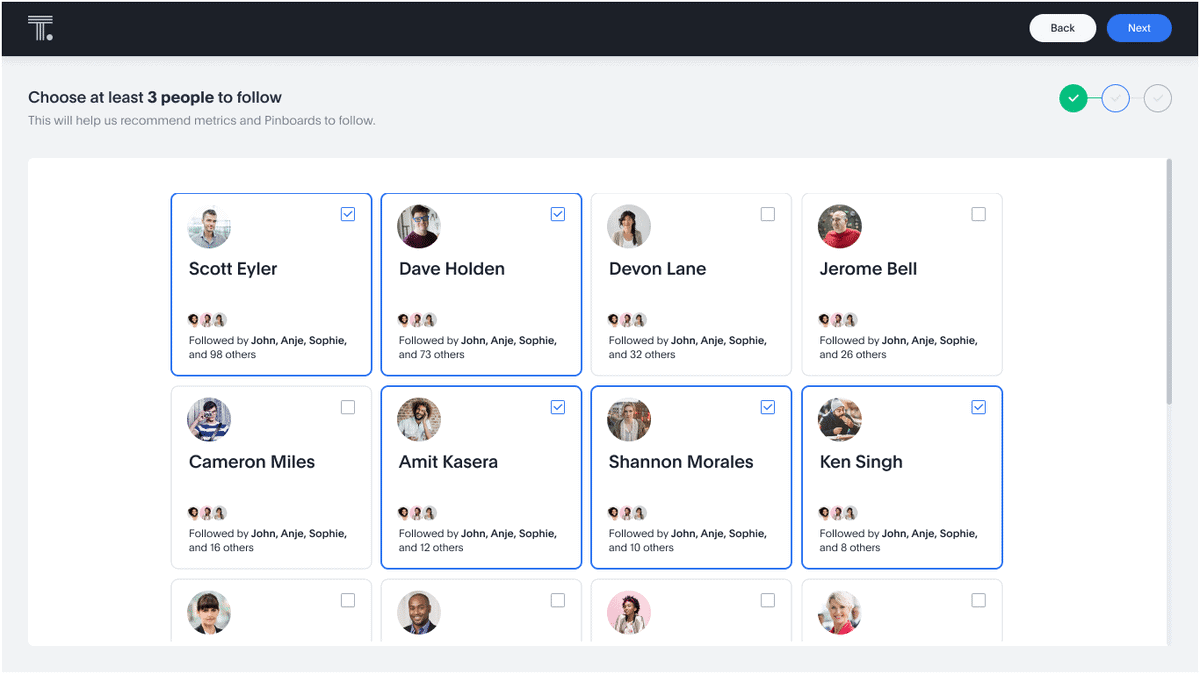Select the name Scott Eyler
Image resolution: width=1200 pixels, height=674 pixels.
coord(233,269)
